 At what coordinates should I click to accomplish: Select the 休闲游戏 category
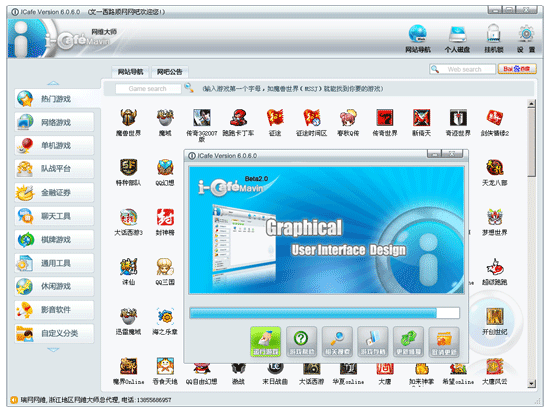pos(54,287)
